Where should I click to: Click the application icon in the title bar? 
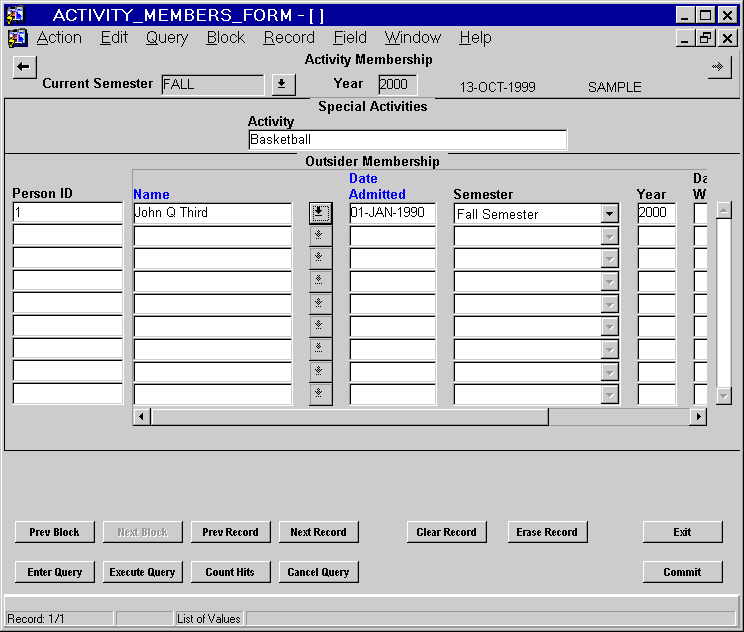pos(16,15)
